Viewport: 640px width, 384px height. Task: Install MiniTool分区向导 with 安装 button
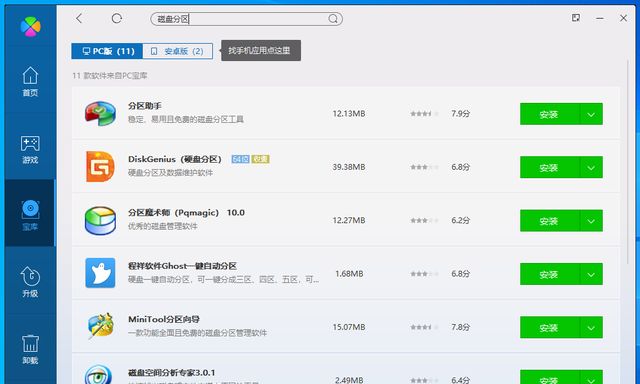[x=549, y=327]
